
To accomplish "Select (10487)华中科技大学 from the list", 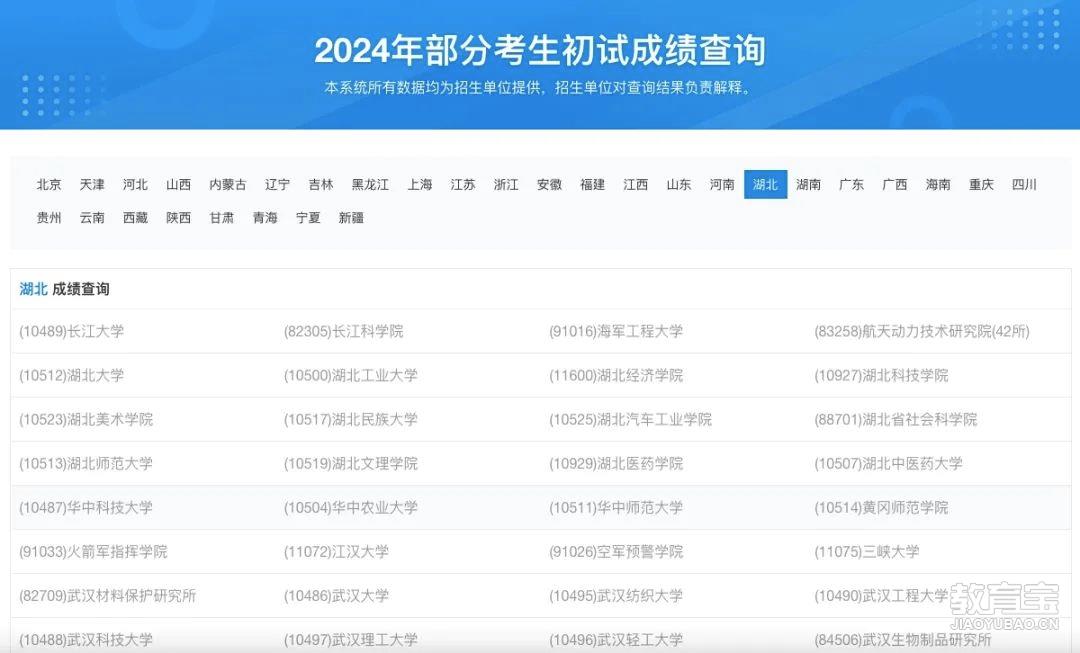I will point(86,508).
